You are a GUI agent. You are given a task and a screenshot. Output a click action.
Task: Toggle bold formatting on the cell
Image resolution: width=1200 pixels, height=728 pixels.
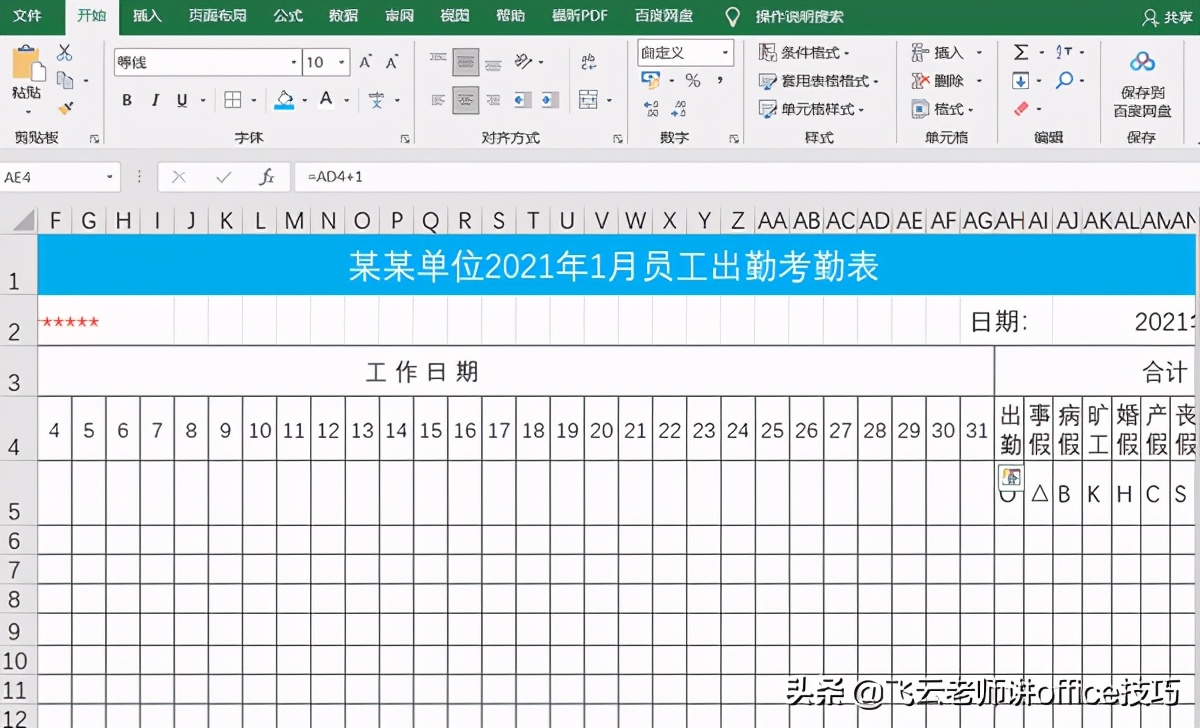coord(128,99)
